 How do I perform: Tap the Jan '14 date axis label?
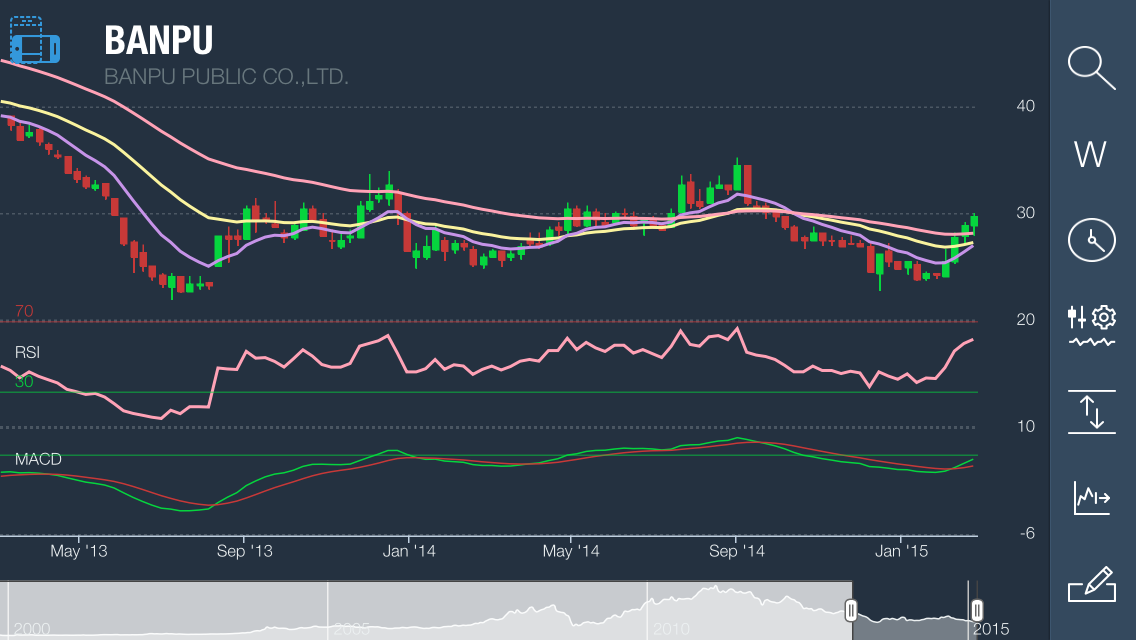[x=409, y=551]
